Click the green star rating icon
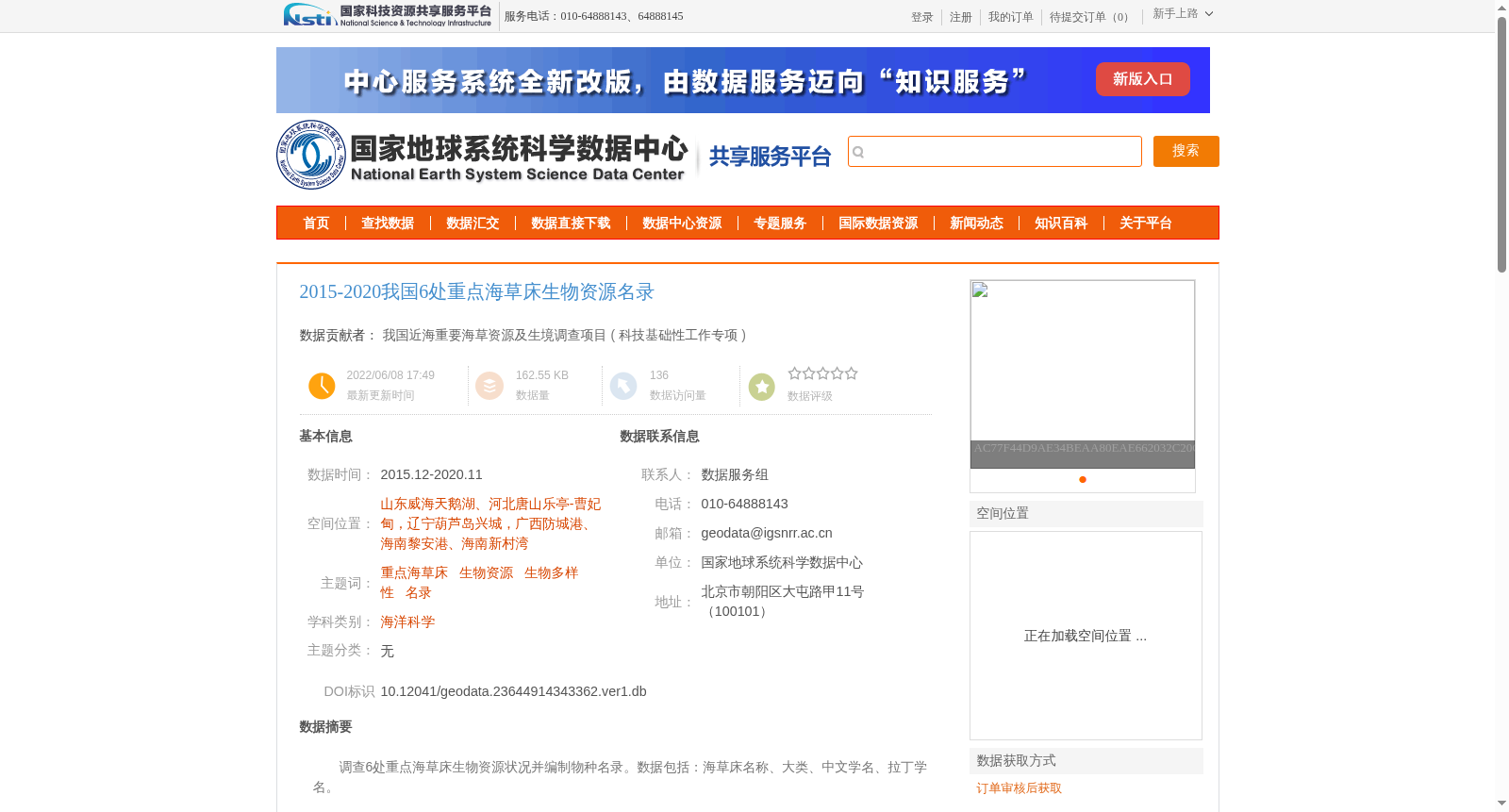Screen dimensions: 1509x812 (x=762, y=387)
